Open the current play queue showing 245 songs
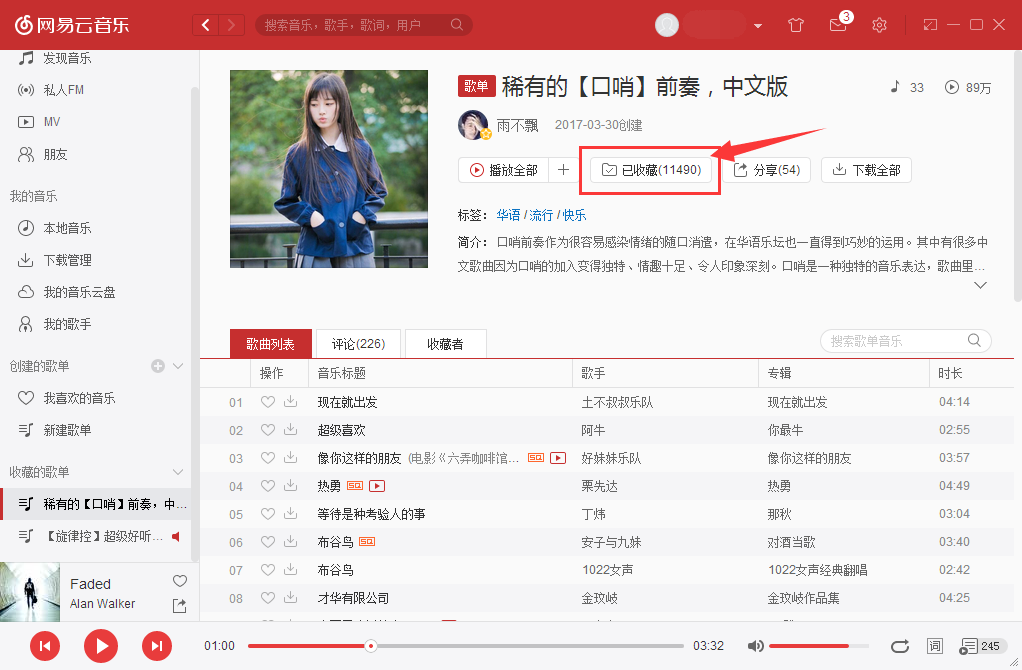Screen dimensions: 1022x670 pyautogui.click(x=975, y=646)
